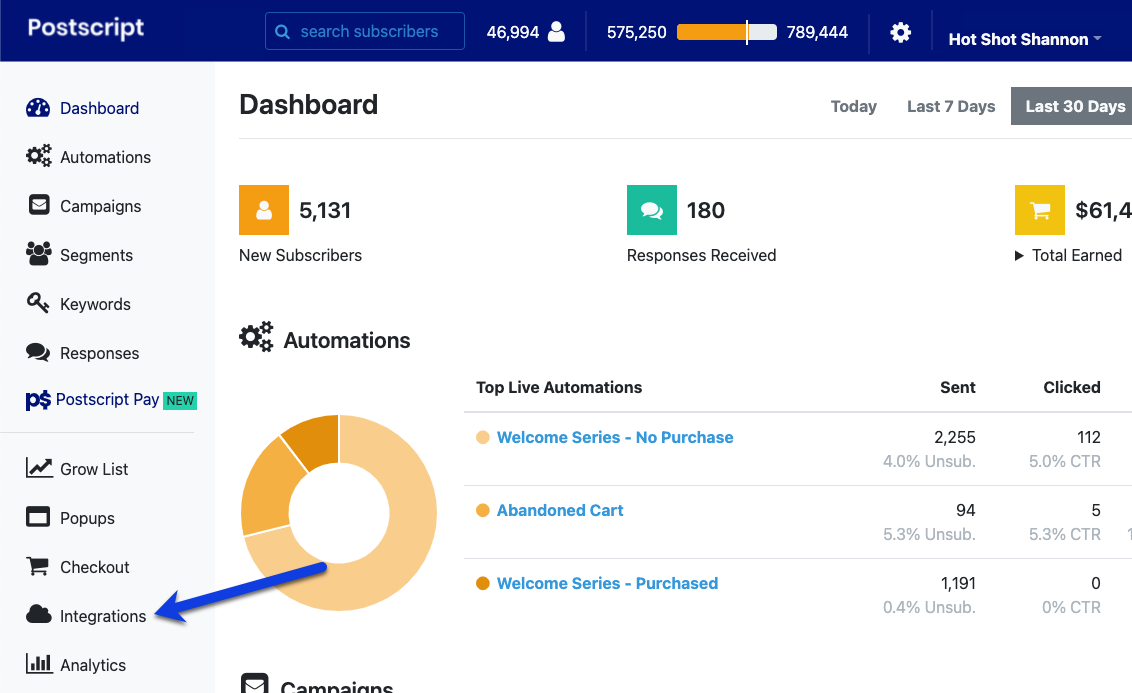Switch to the Today tab
The width and height of the screenshot is (1132, 693).
tap(853, 106)
